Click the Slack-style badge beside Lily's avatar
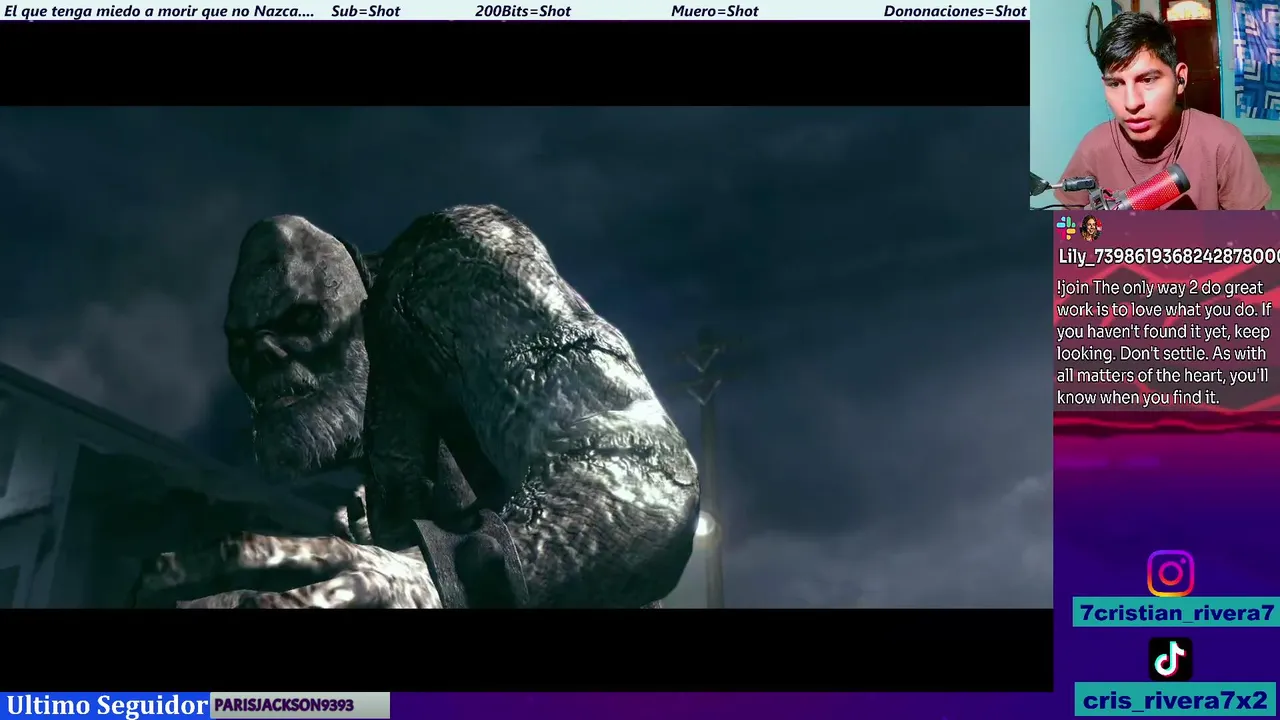 point(1066,228)
